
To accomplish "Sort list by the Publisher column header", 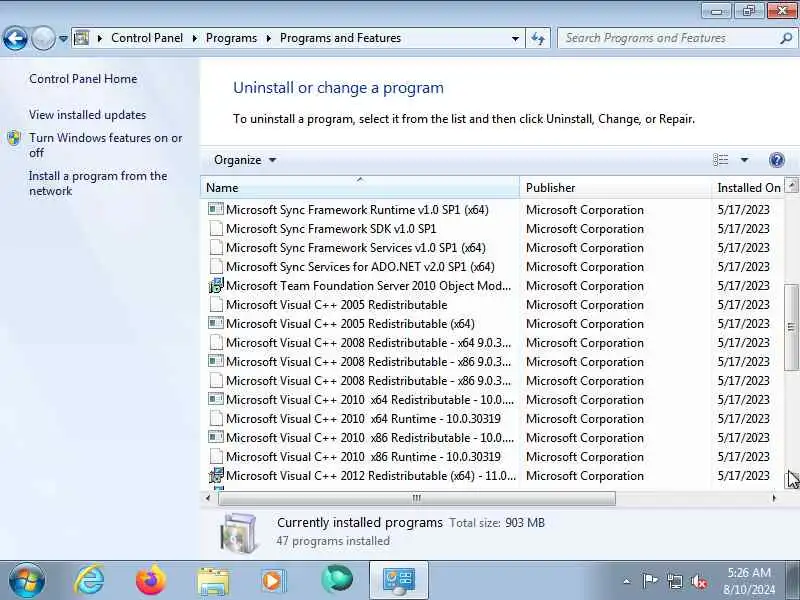I will (x=615, y=188).
